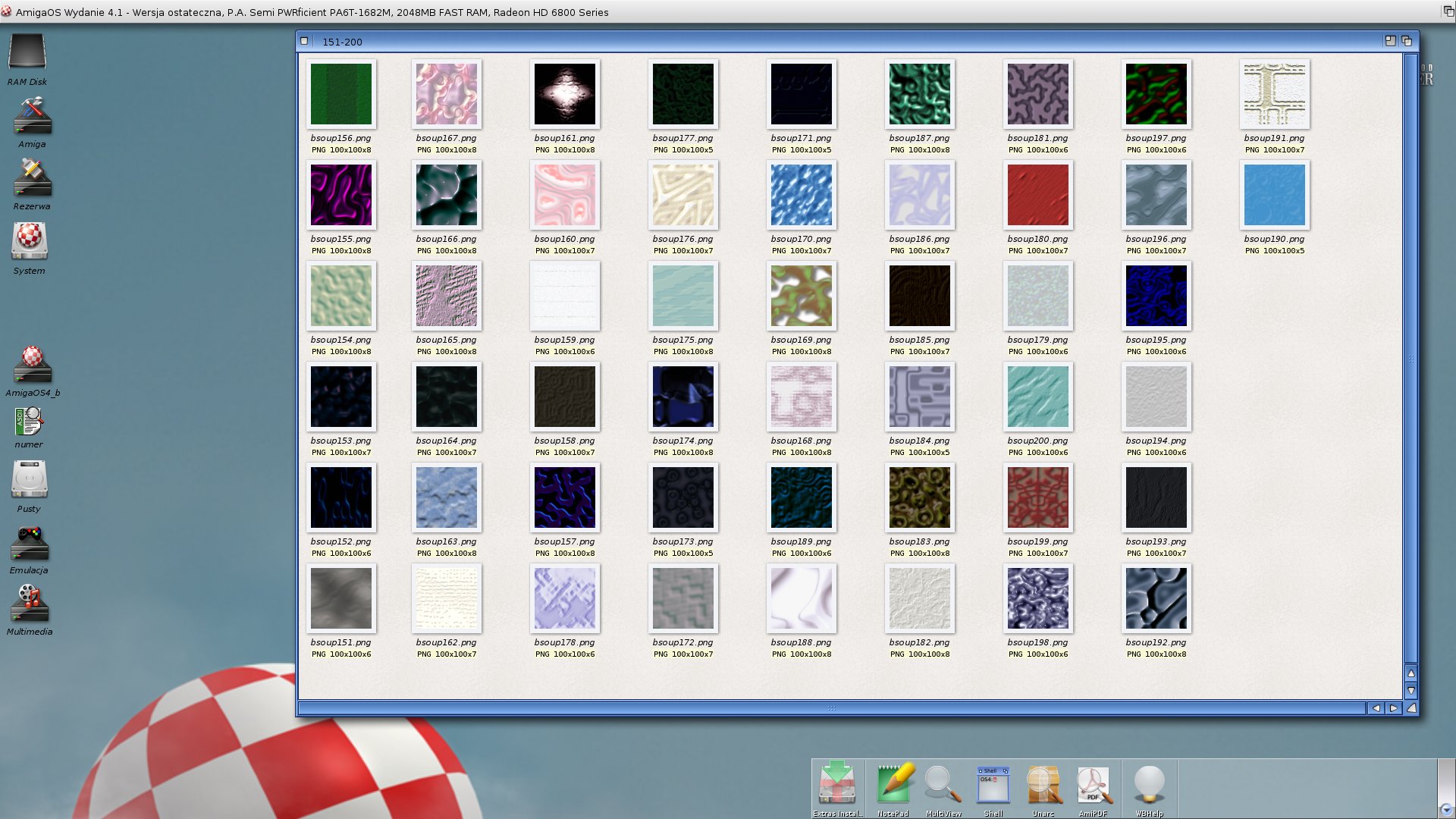Select the bsoup191.png thumbnail
1456x819 pixels.
tap(1275, 94)
